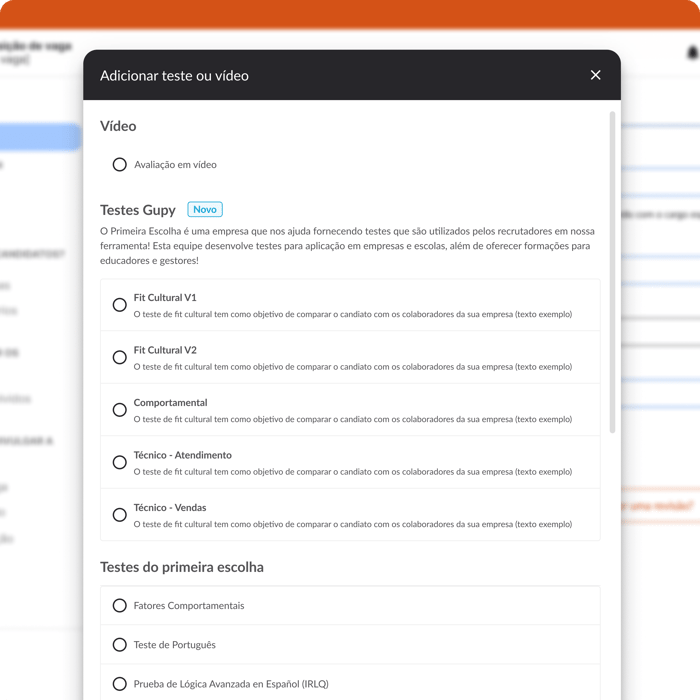Viewport: 700px width, 700px height.
Task: Click the Comportamental title text
Action: point(171,403)
